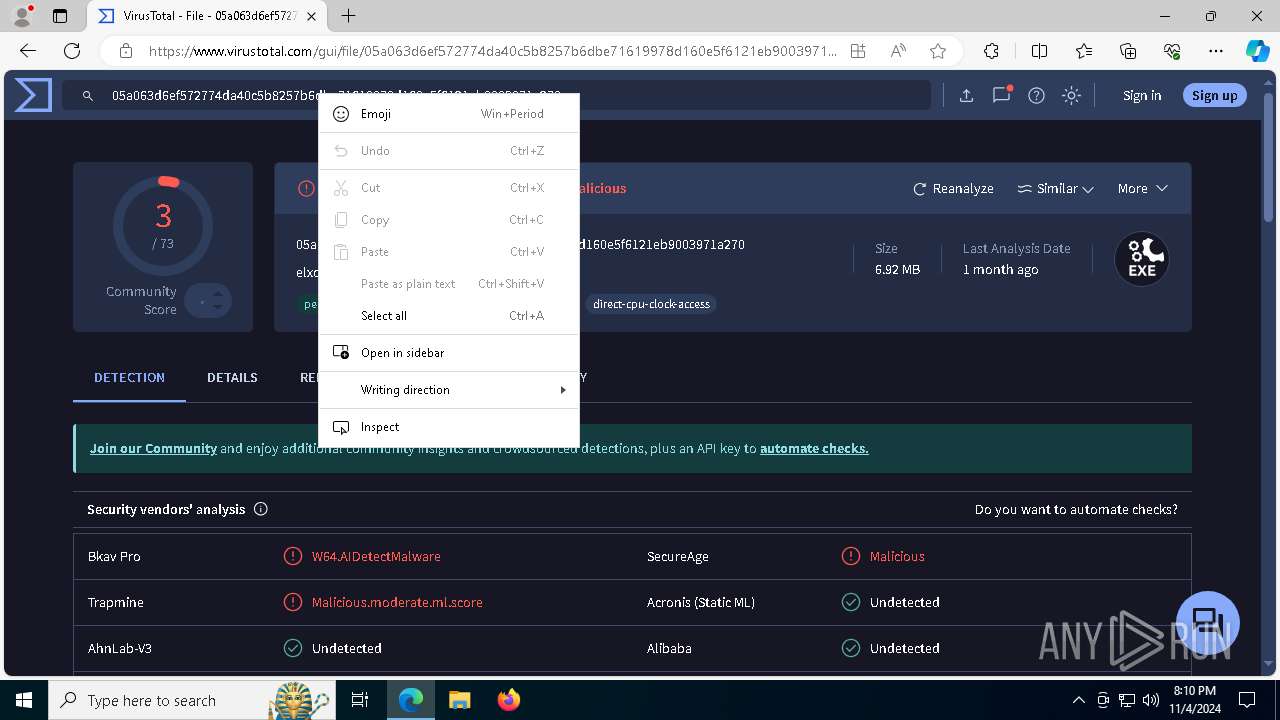Click the direct-cpu-clock-access tag
This screenshot has width=1280, height=720.
point(651,304)
